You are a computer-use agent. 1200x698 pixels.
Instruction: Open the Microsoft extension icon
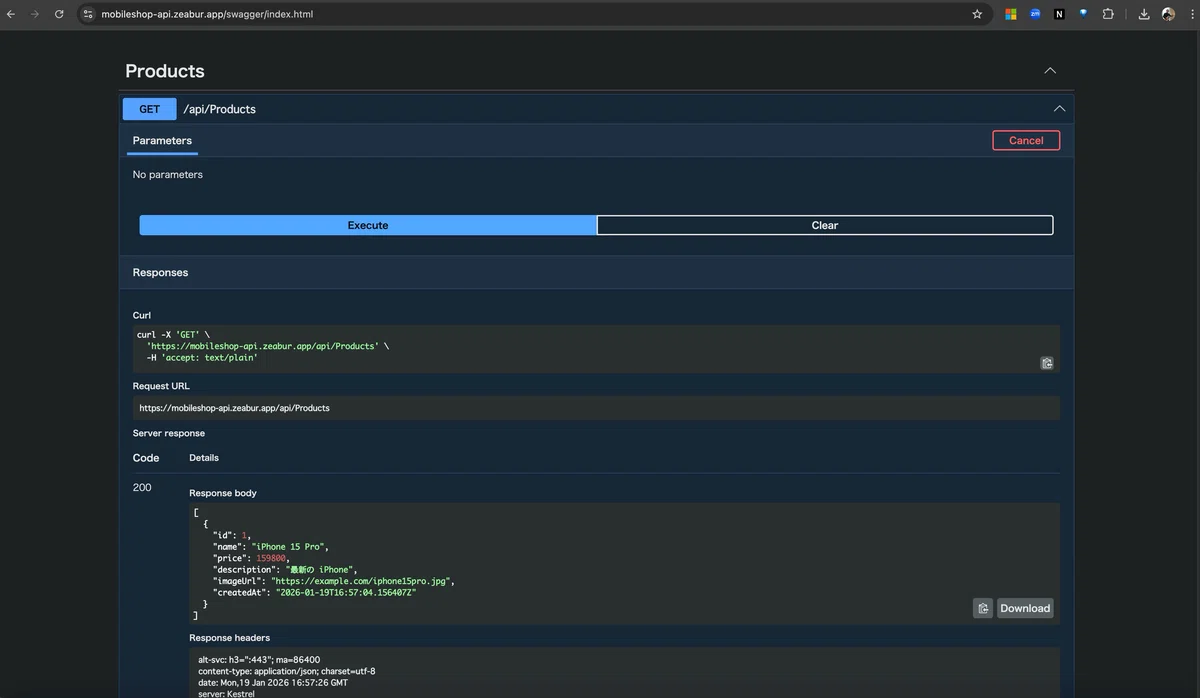1011,14
